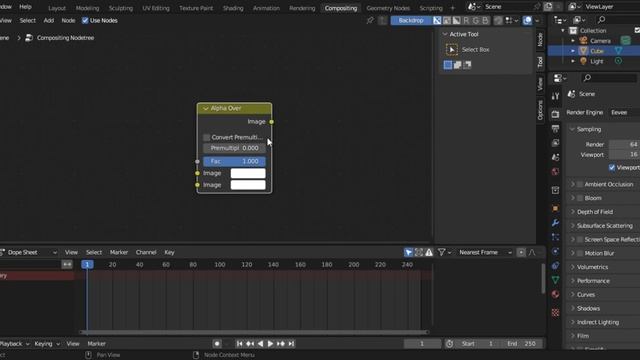Toggle Only Show Errors warning icon
The width and height of the screenshot is (640, 360).
(429, 253)
